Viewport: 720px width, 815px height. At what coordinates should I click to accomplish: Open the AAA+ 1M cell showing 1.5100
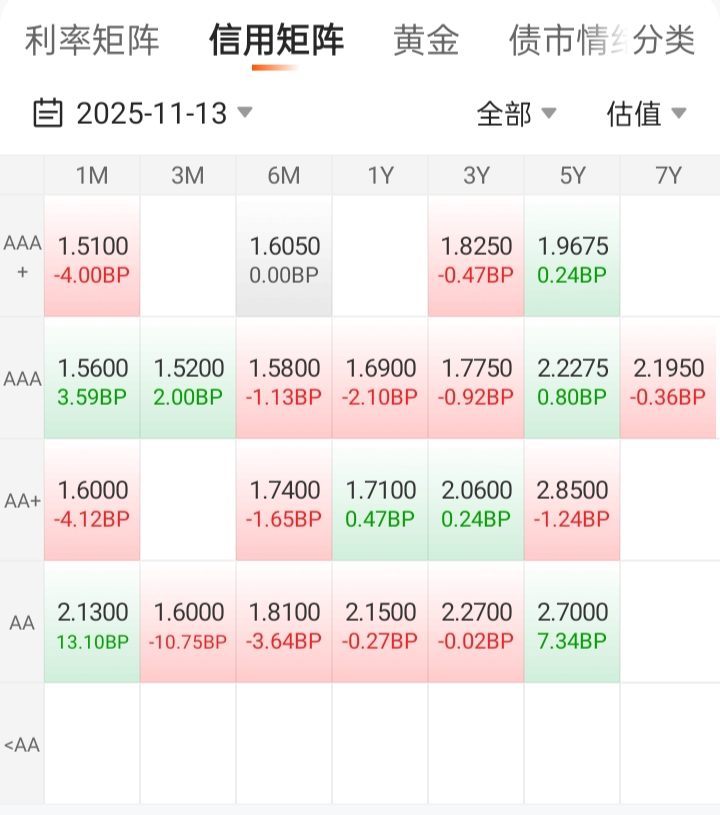tap(93, 257)
